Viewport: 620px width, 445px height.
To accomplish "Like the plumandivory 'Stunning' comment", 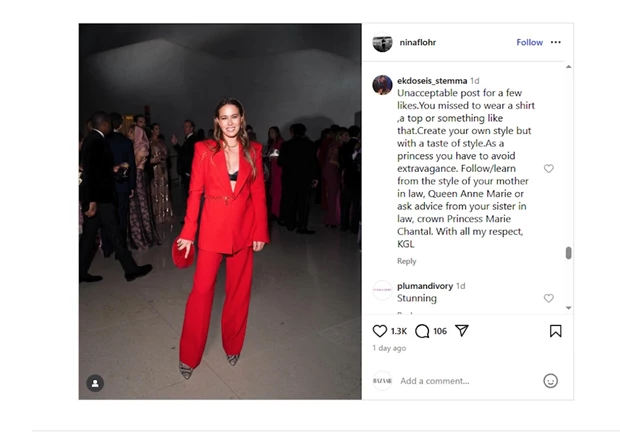I will pos(548,298).
